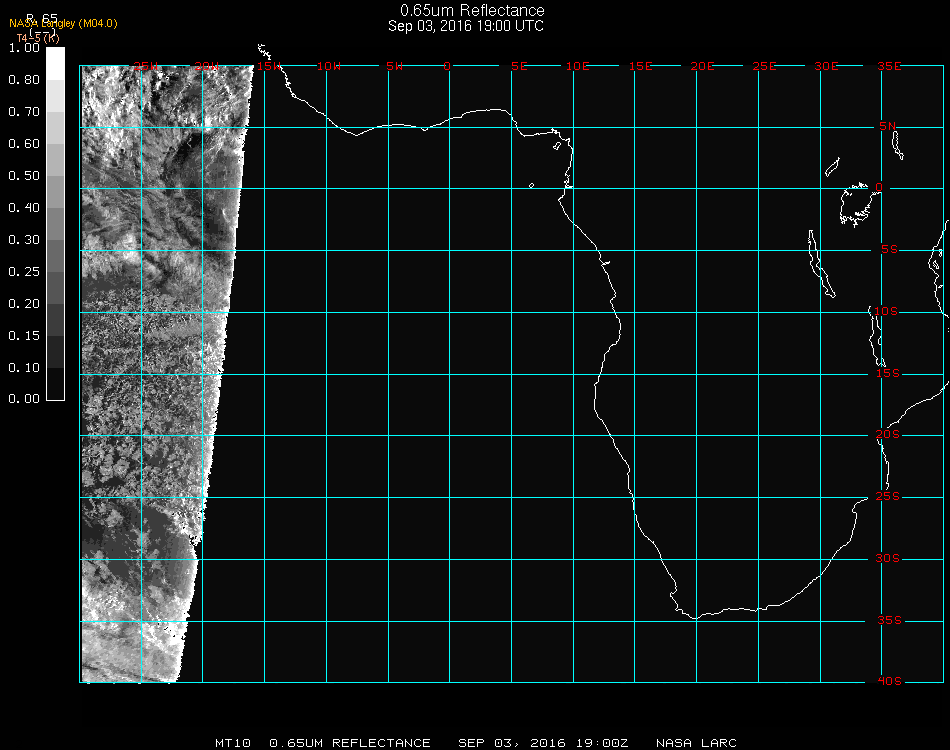Select the 40S latitude label

pyautogui.click(x=888, y=681)
